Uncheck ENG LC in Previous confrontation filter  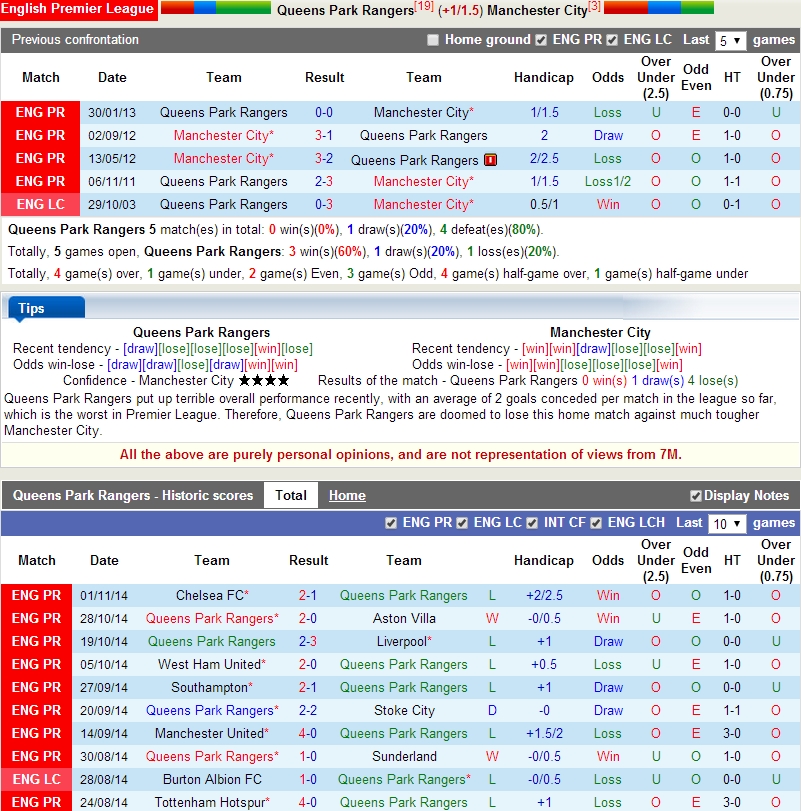(x=612, y=40)
